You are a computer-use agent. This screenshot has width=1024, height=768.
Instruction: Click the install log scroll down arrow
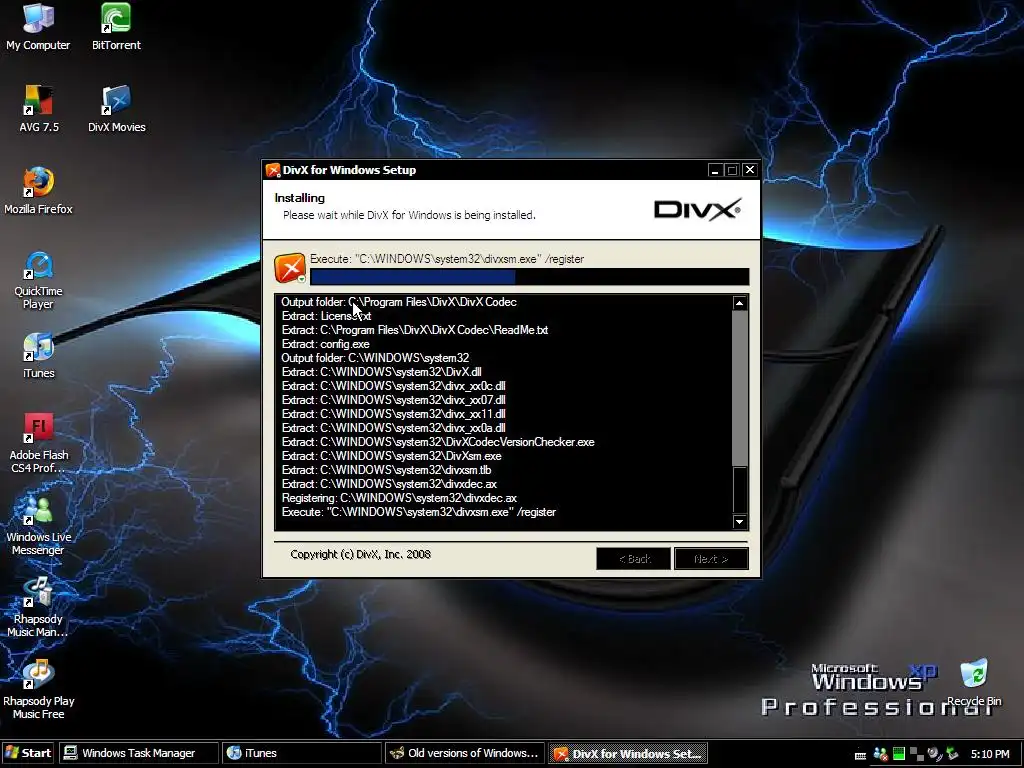point(739,521)
